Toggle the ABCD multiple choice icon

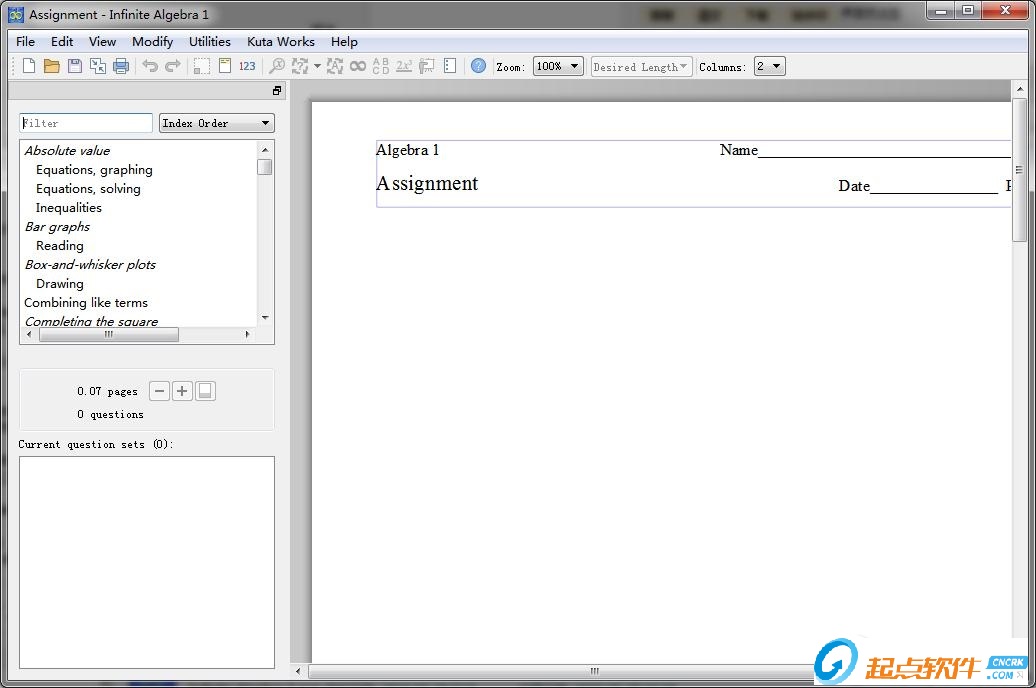tap(381, 66)
